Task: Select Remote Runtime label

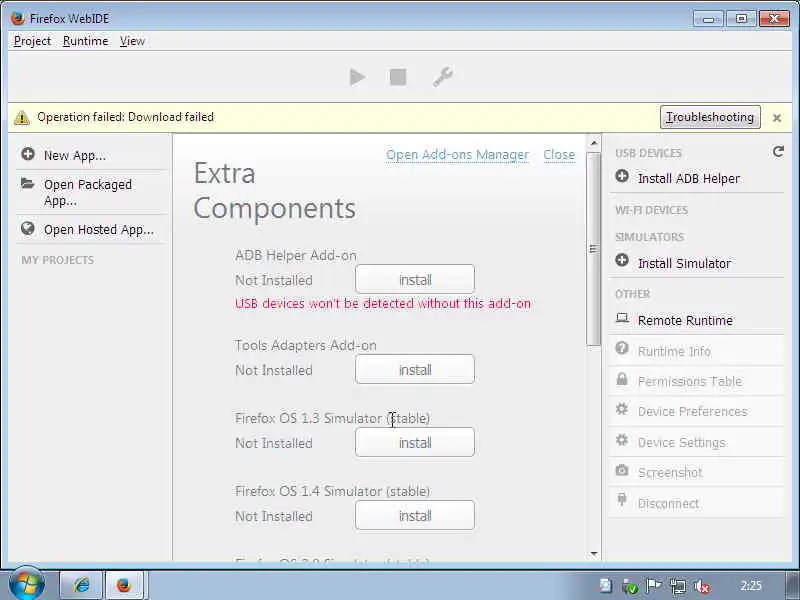Action: click(685, 320)
